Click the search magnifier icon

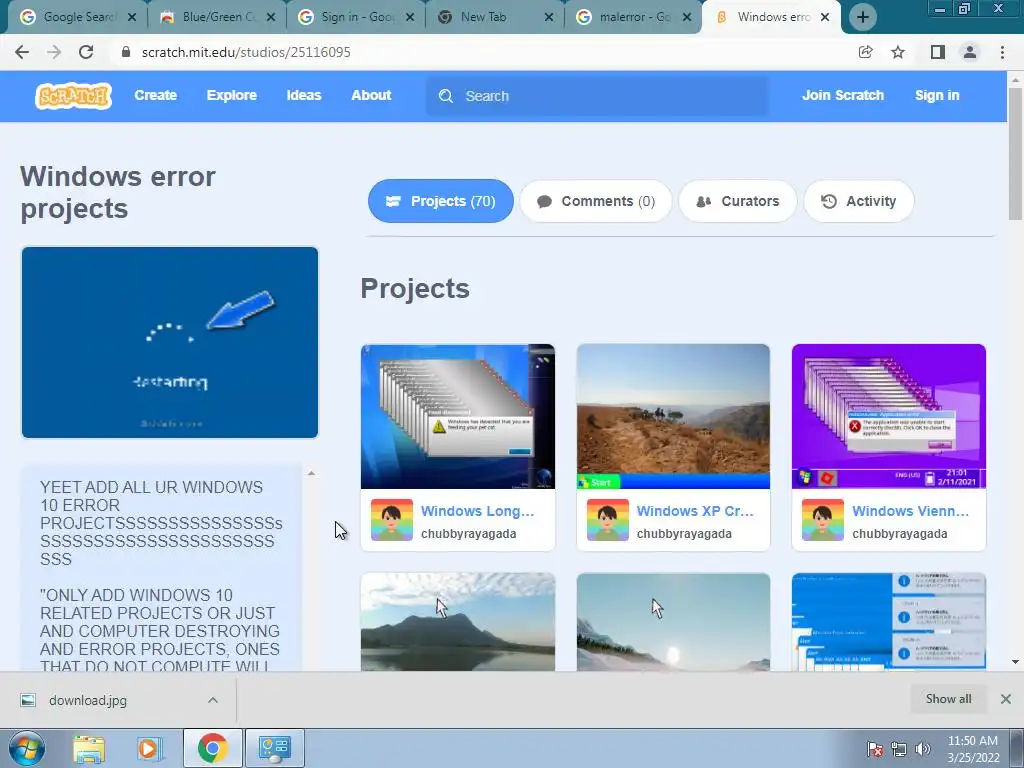446,96
